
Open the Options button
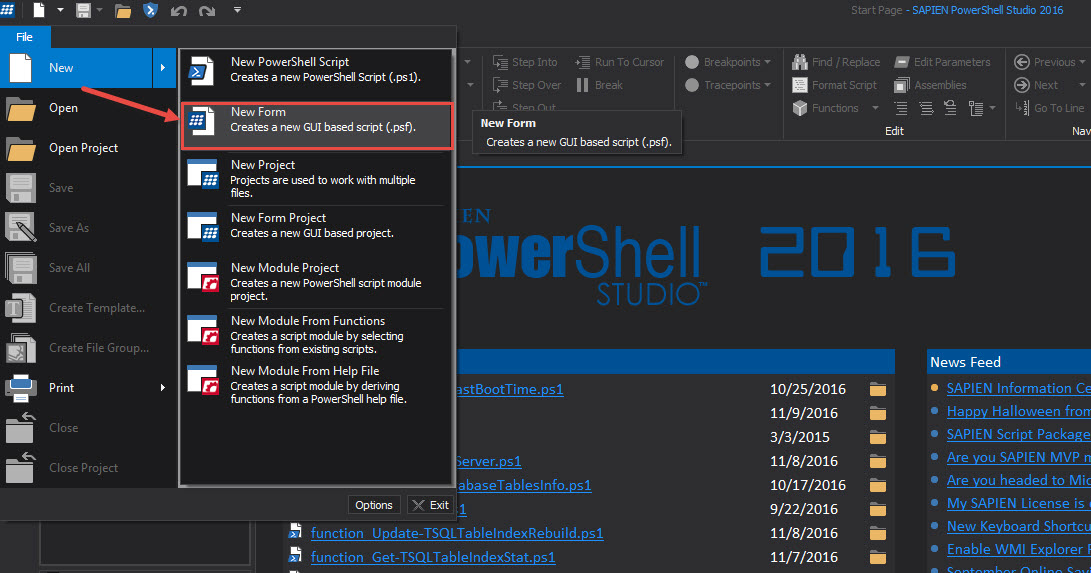[x=374, y=505]
